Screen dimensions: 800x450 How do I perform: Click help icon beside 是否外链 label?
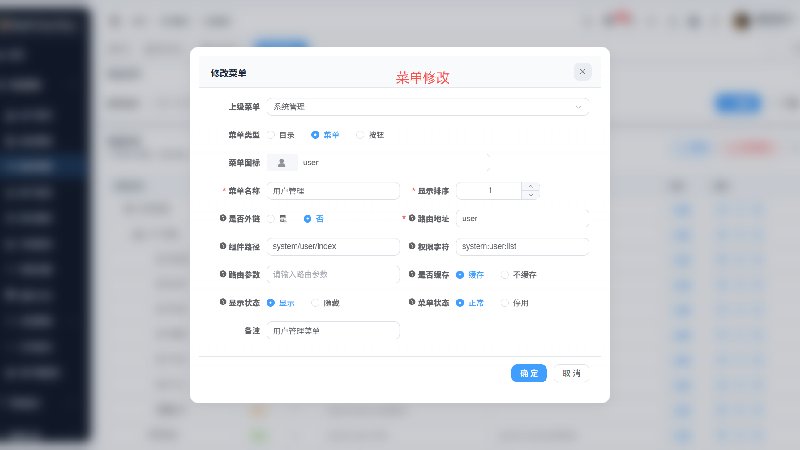[x=223, y=218]
